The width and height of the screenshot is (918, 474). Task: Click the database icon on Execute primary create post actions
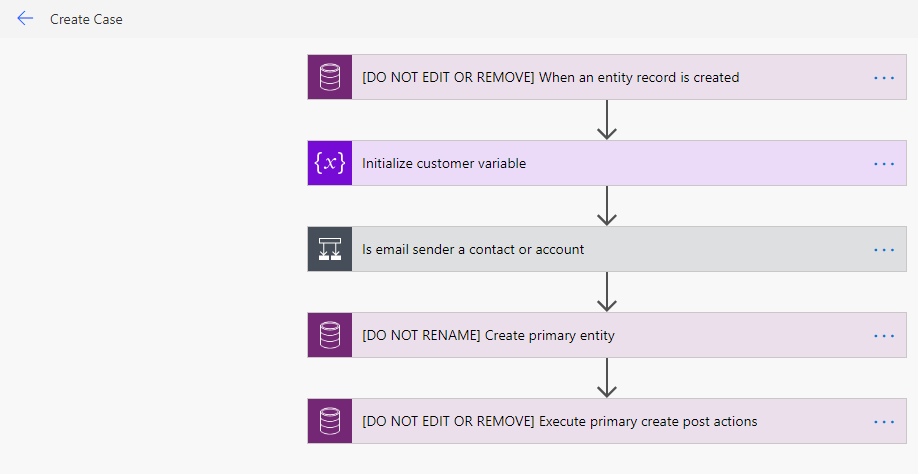coord(329,421)
